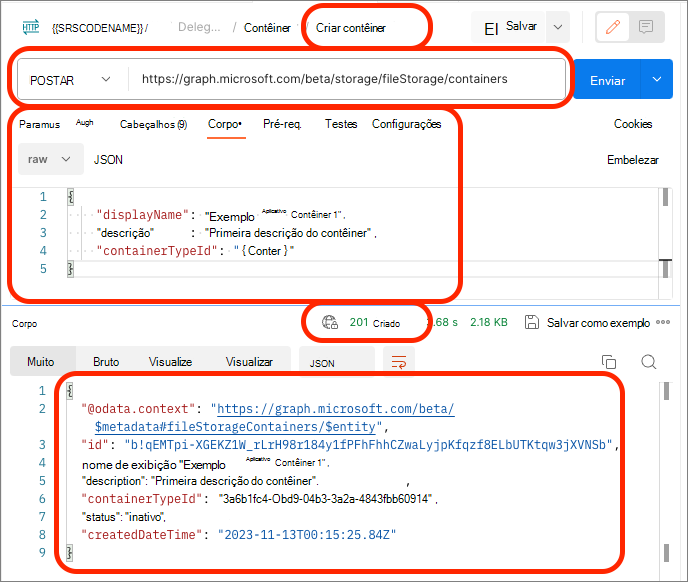Viewport: 688px width, 582px height.
Task: Open the more options ellipsis menu
Action: pyautogui.click(x=663, y=323)
